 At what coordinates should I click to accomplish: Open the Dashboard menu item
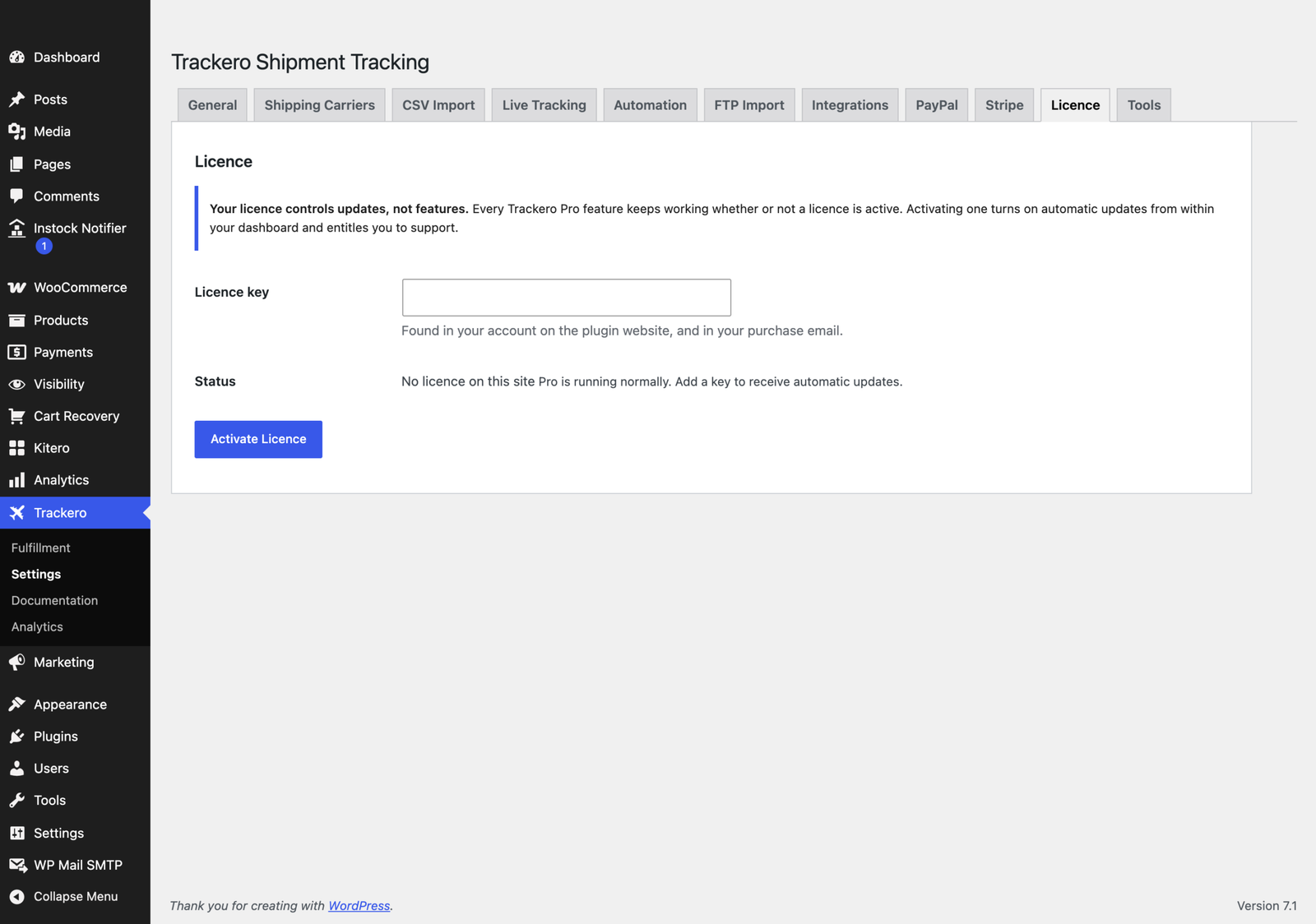[75, 58]
